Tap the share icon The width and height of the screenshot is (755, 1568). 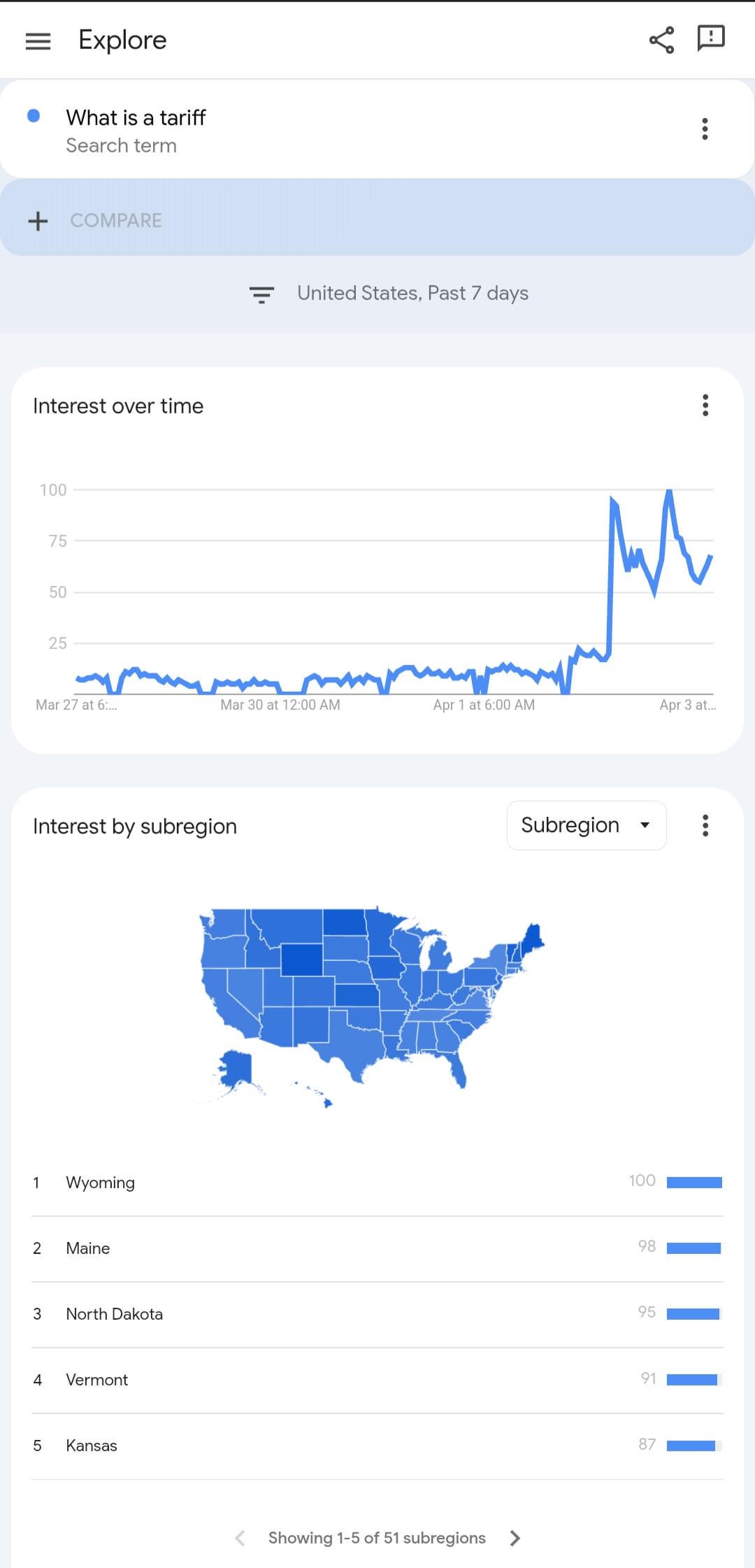[x=661, y=40]
